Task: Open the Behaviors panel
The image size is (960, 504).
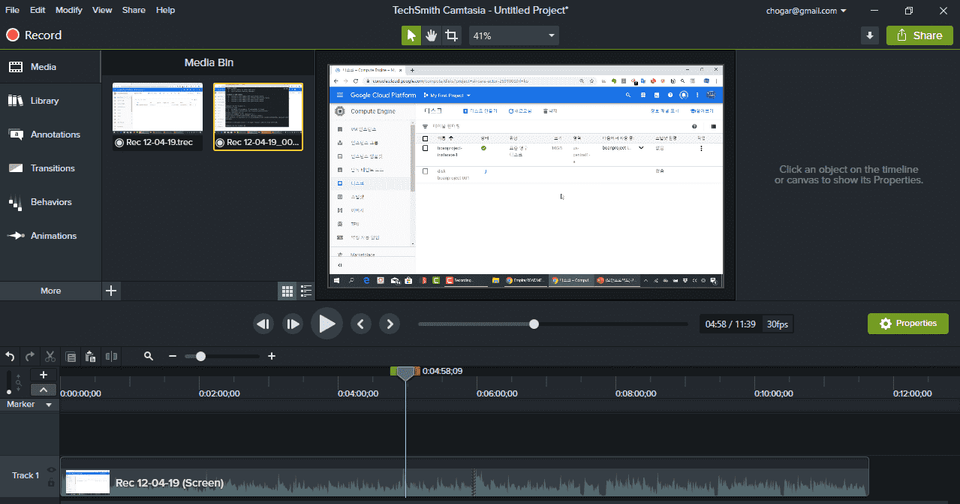Action: [50, 201]
